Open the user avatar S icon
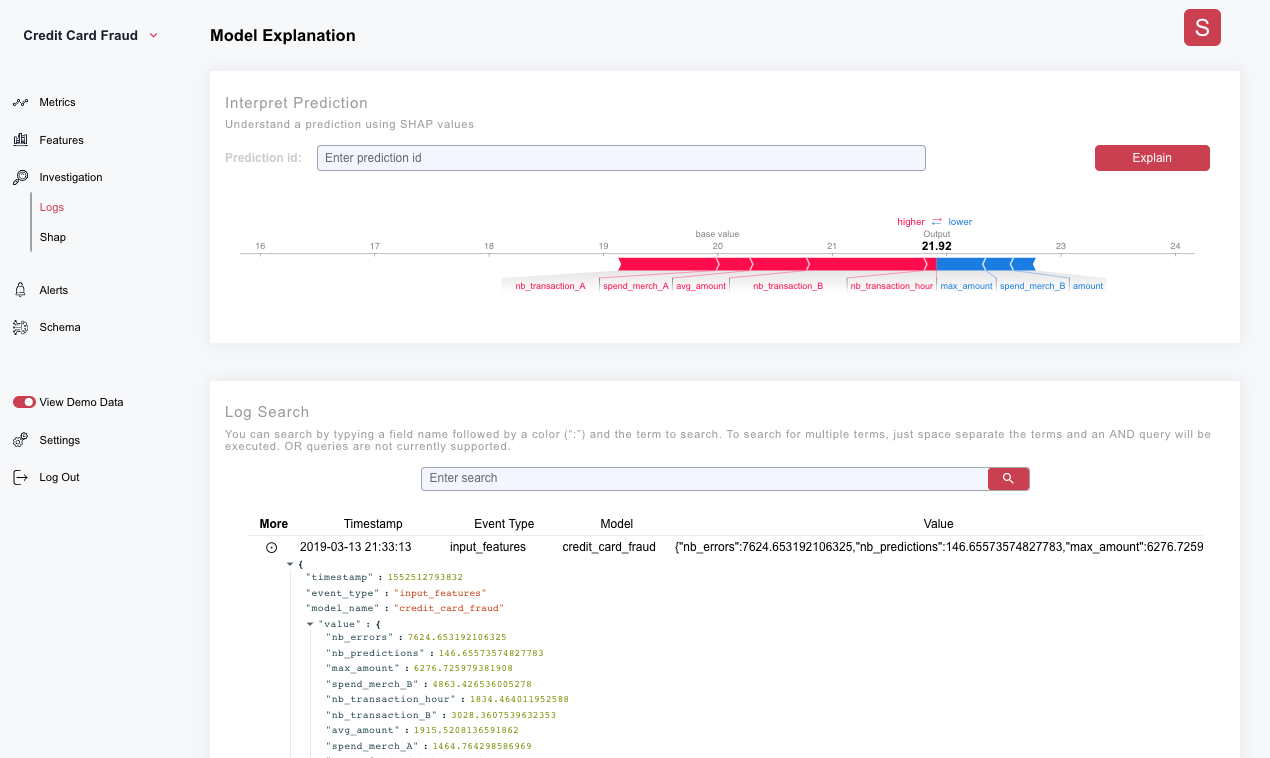The image size is (1270, 758). coord(1202,28)
